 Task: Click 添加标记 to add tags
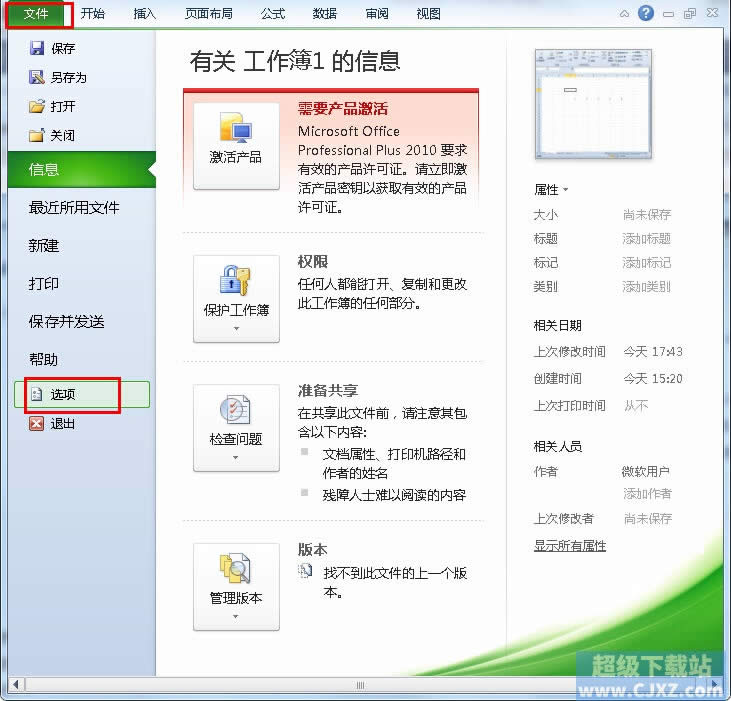647,263
